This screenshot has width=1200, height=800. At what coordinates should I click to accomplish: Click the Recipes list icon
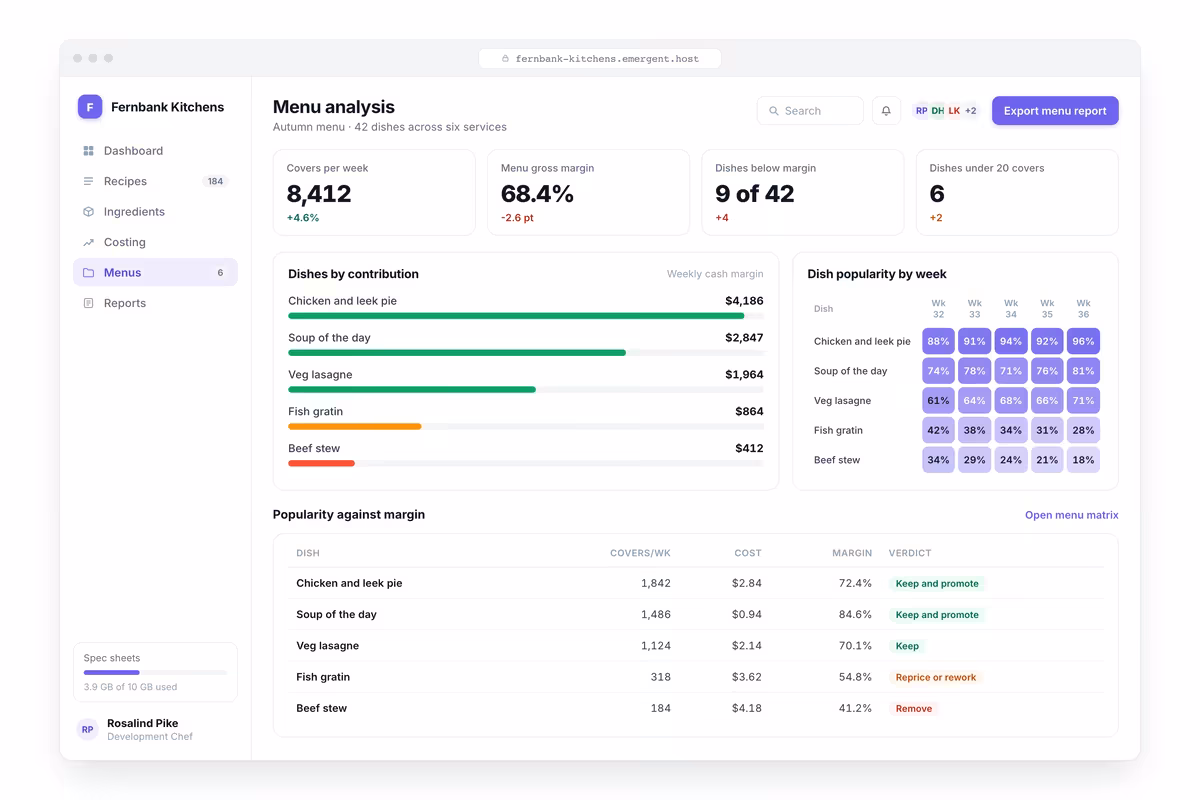coord(88,181)
